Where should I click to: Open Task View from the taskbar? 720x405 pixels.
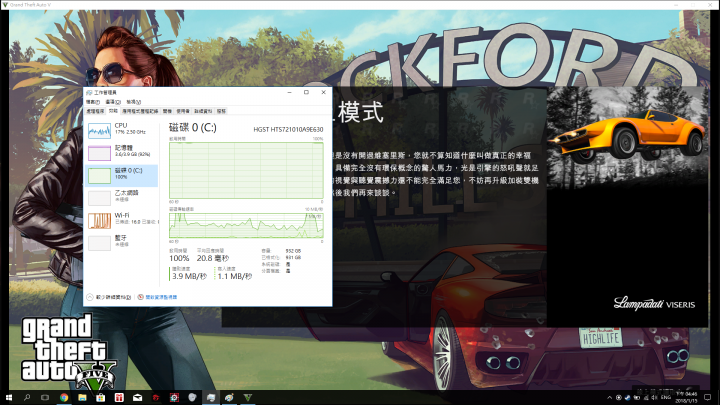tap(45, 398)
